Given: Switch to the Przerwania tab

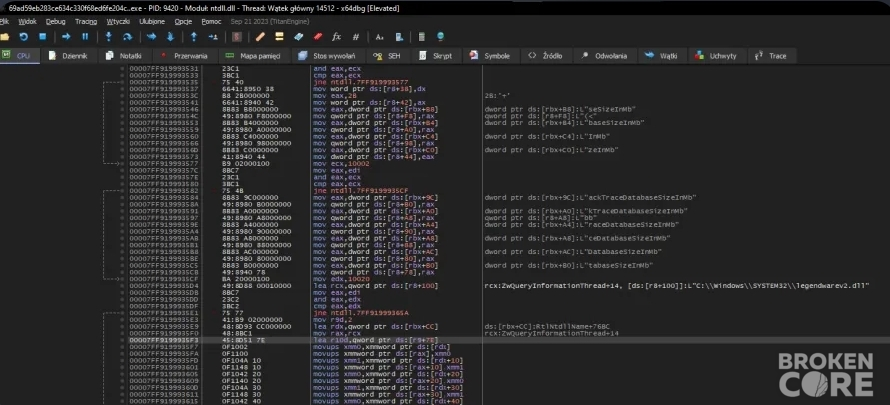Looking at the screenshot, I should [184, 56].
